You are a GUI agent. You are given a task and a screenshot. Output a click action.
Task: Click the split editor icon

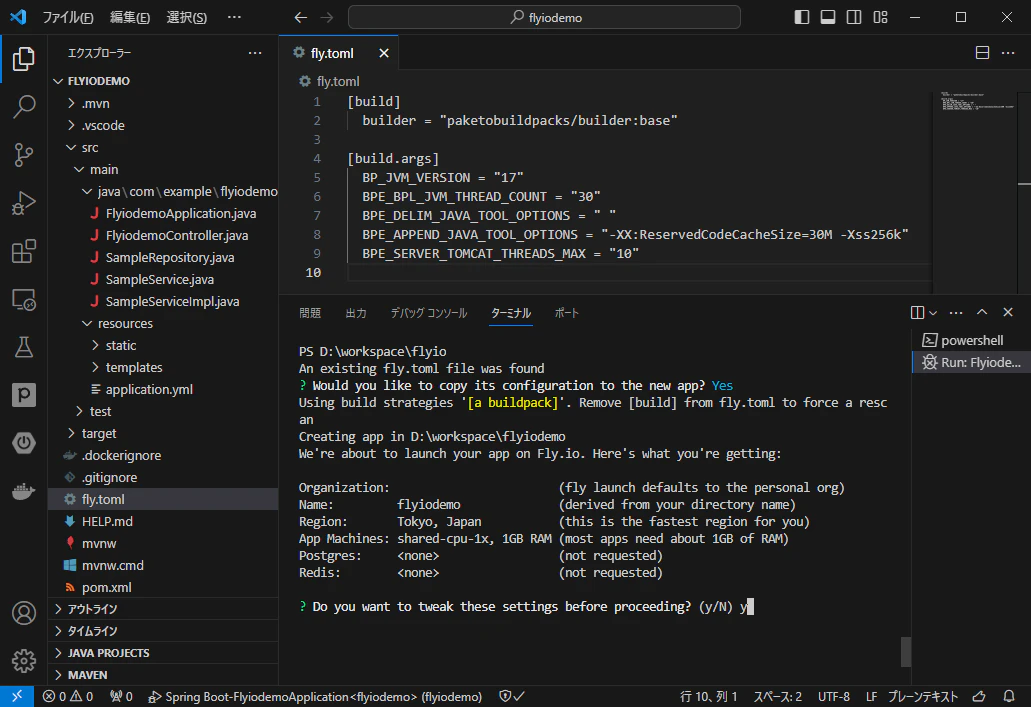[x=982, y=53]
